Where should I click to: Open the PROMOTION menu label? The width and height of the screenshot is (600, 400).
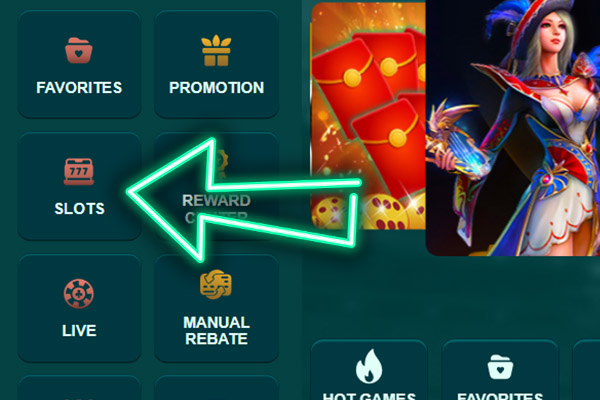tap(217, 88)
